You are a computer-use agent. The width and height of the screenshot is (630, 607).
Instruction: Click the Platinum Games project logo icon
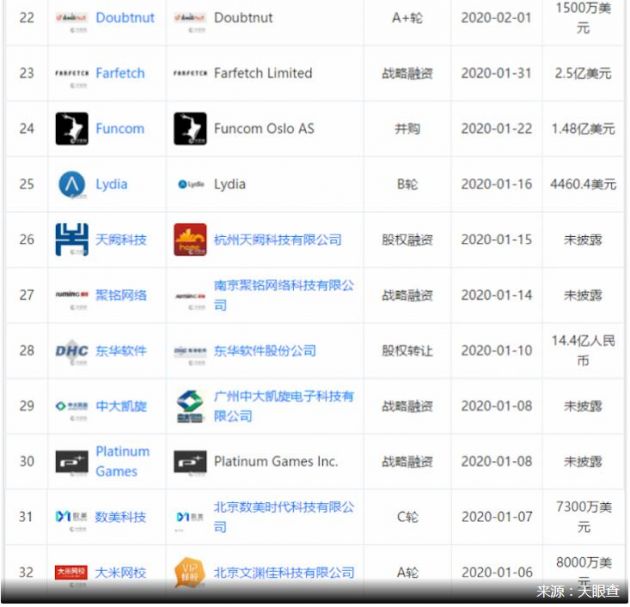click(x=72, y=462)
